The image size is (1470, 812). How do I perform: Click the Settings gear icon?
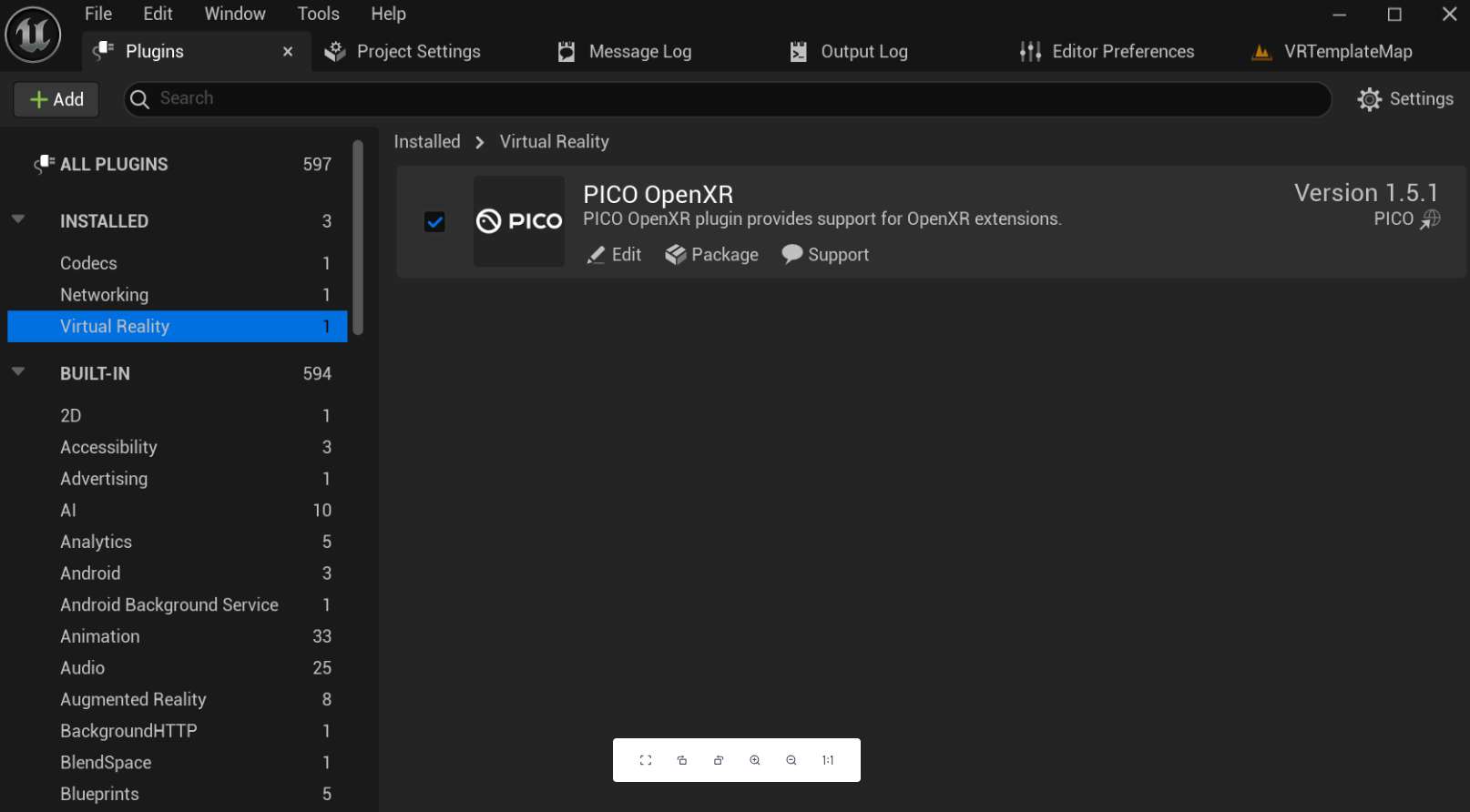[1369, 99]
